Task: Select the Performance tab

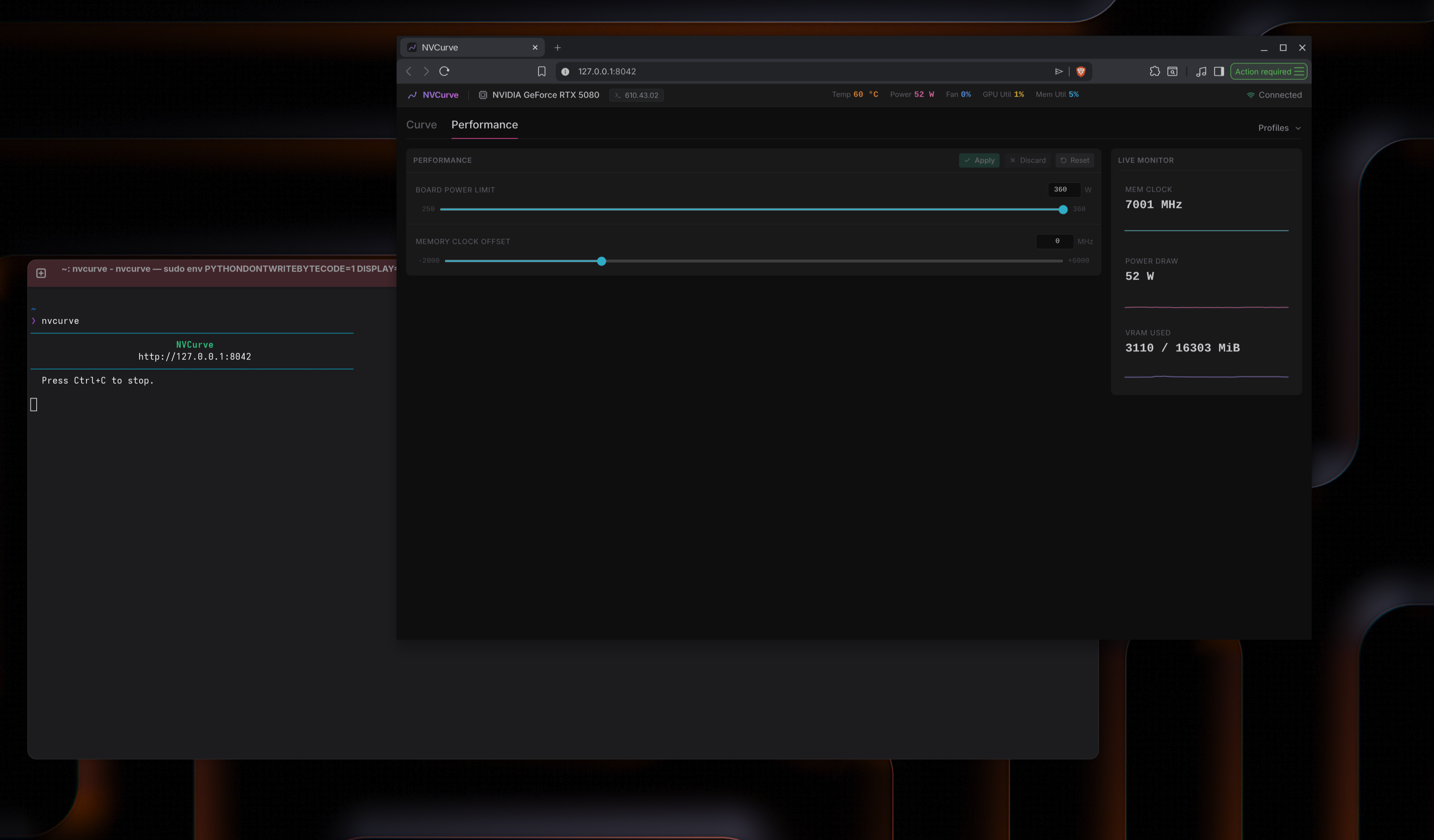Action: pos(485,125)
